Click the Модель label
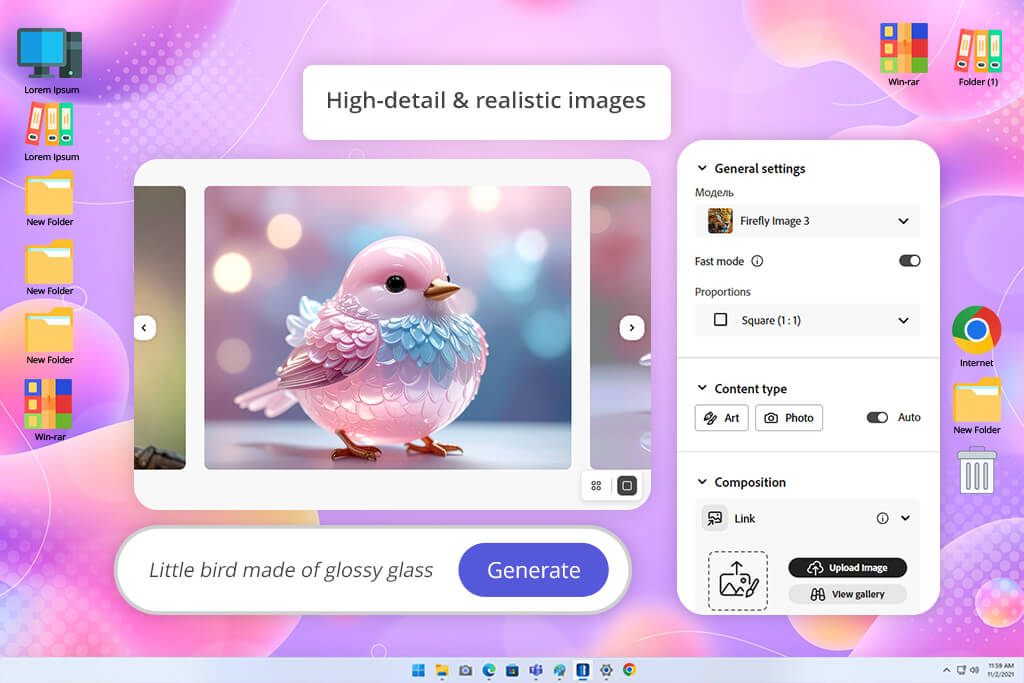This screenshot has width=1024, height=683. (x=714, y=193)
